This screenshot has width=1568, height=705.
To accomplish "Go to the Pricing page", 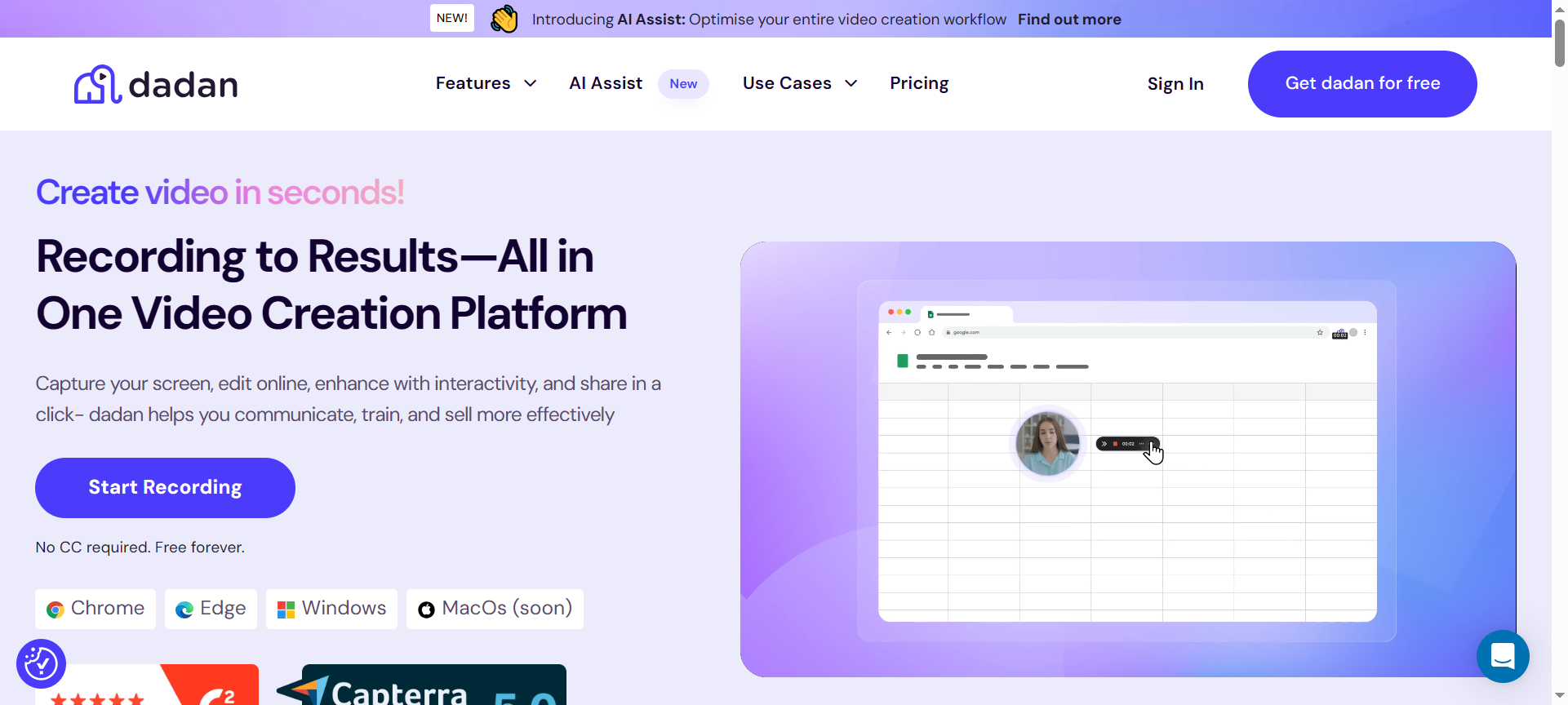I will tap(919, 83).
